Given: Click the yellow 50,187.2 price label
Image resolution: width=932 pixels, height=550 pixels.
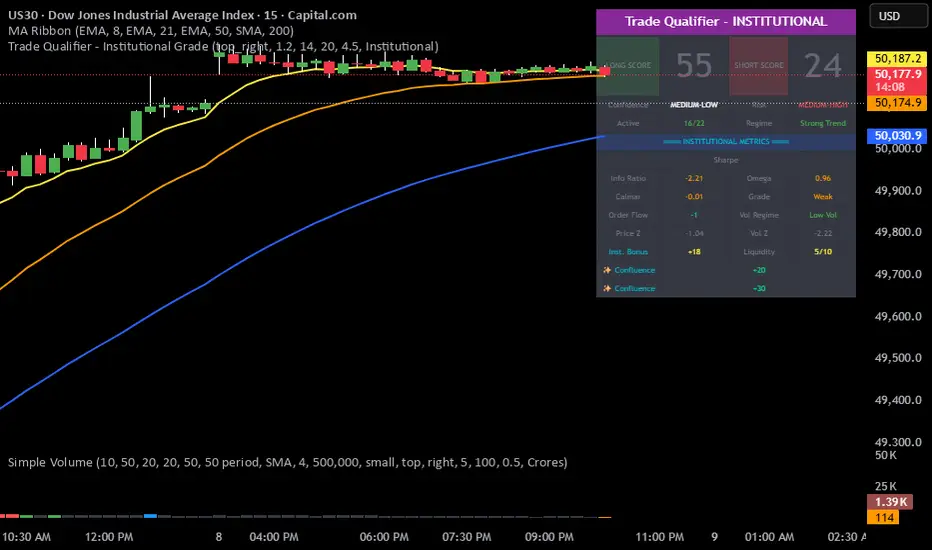Looking at the screenshot, I should click(897, 58).
